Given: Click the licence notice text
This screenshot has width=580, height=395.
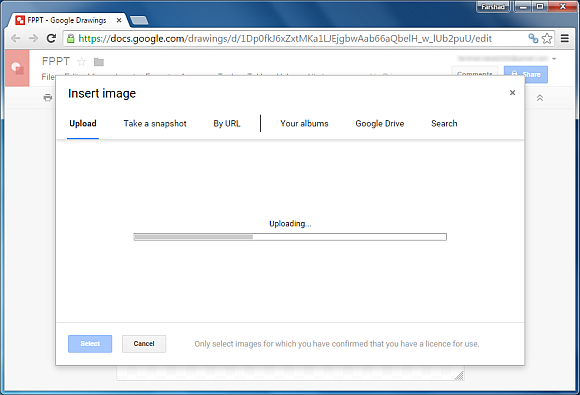Looking at the screenshot, I should point(337,344).
